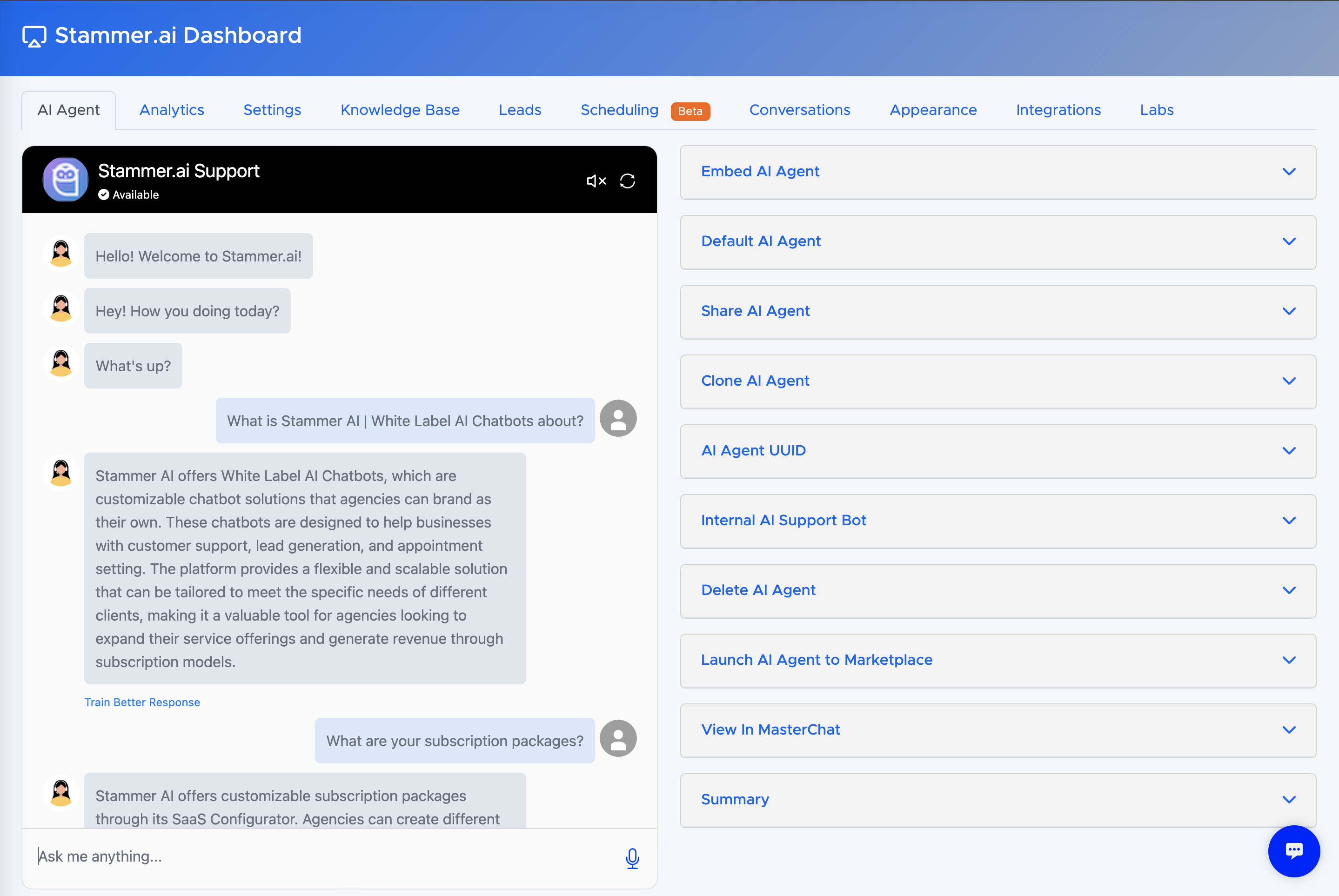
Task: Expand the Launch AI Agent to Marketplace chevron
Action: pos(1289,660)
